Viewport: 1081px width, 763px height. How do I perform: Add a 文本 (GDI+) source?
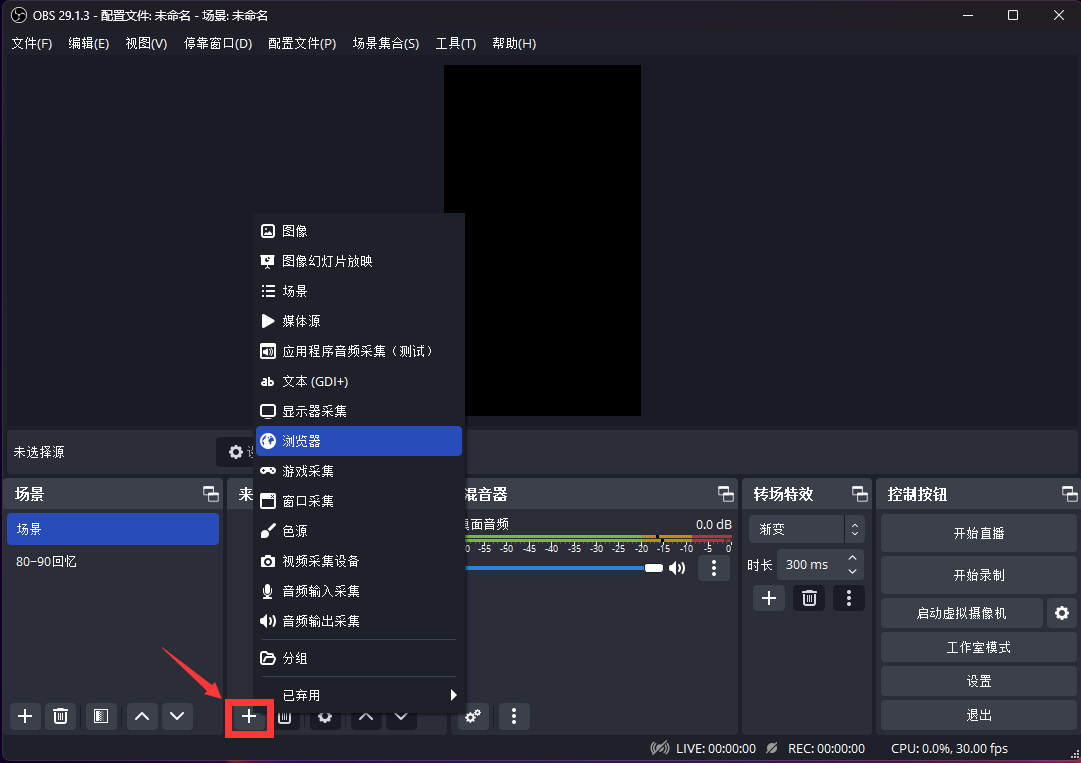point(359,381)
